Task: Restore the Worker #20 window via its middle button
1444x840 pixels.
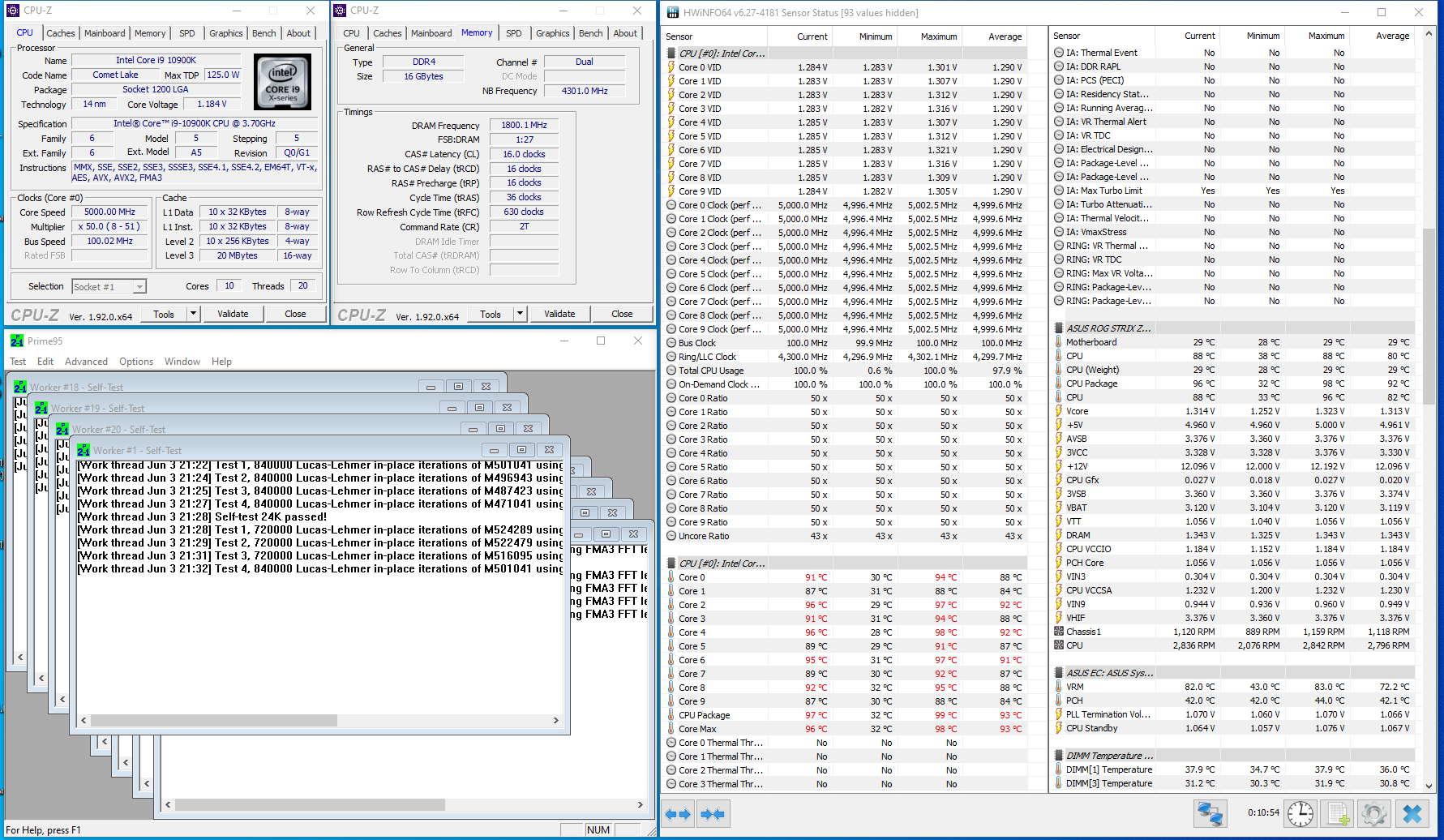Action: pyautogui.click(x=500, y=429)
